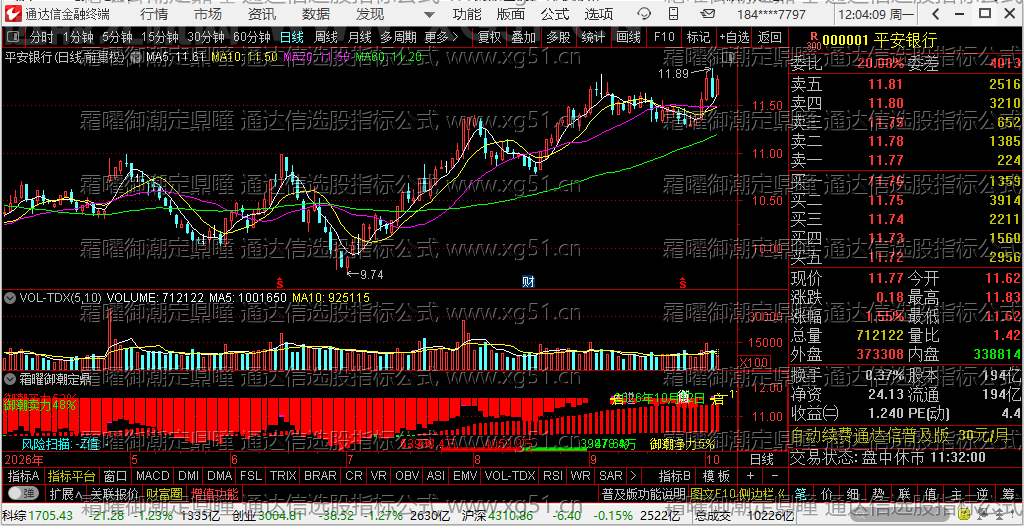1024x526 pixels.
Task: Toggle the 弹 pill switch in the bottom left
Action: 23,492
